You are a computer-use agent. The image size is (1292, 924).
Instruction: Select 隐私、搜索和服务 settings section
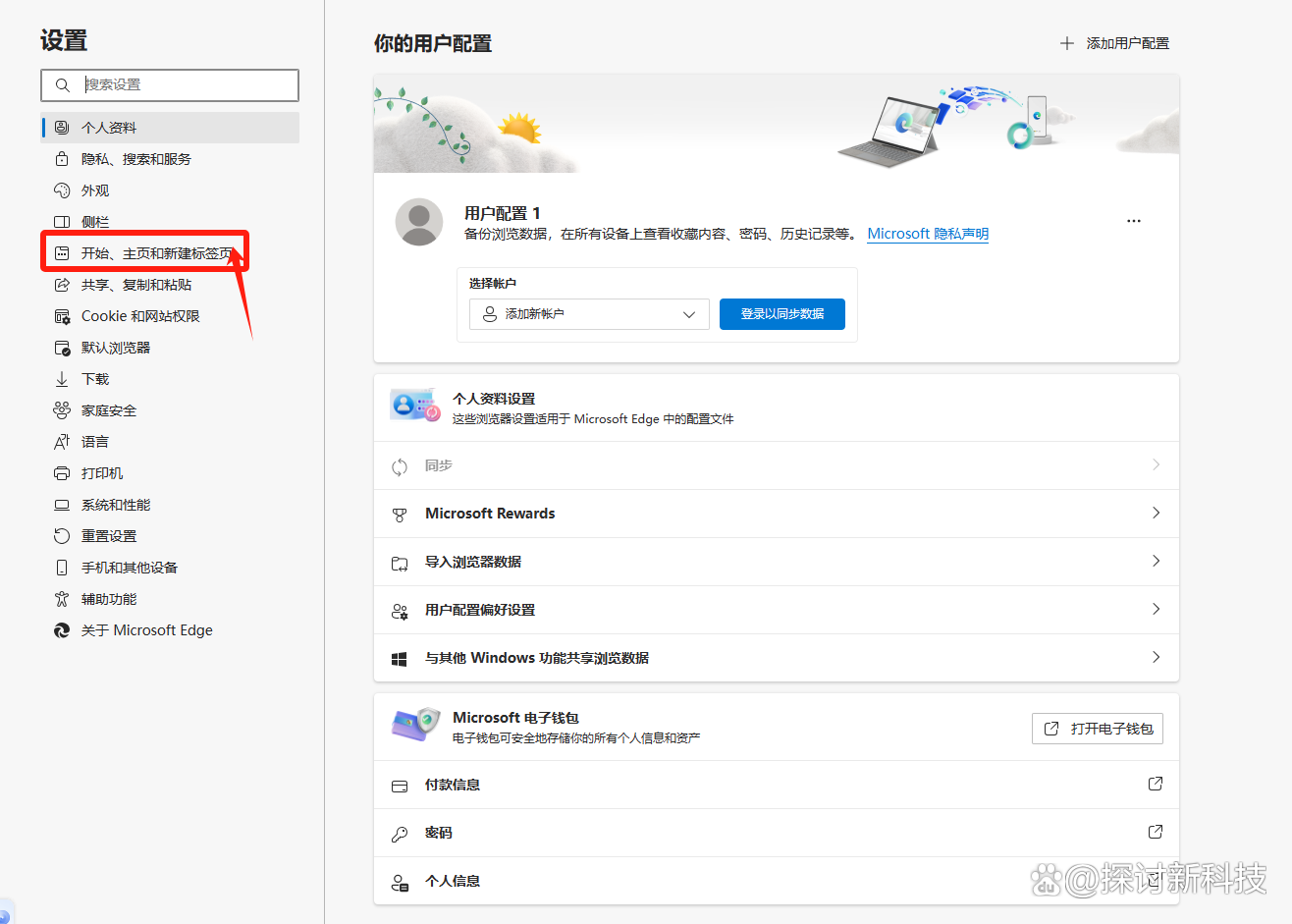[x=170, y=159]
